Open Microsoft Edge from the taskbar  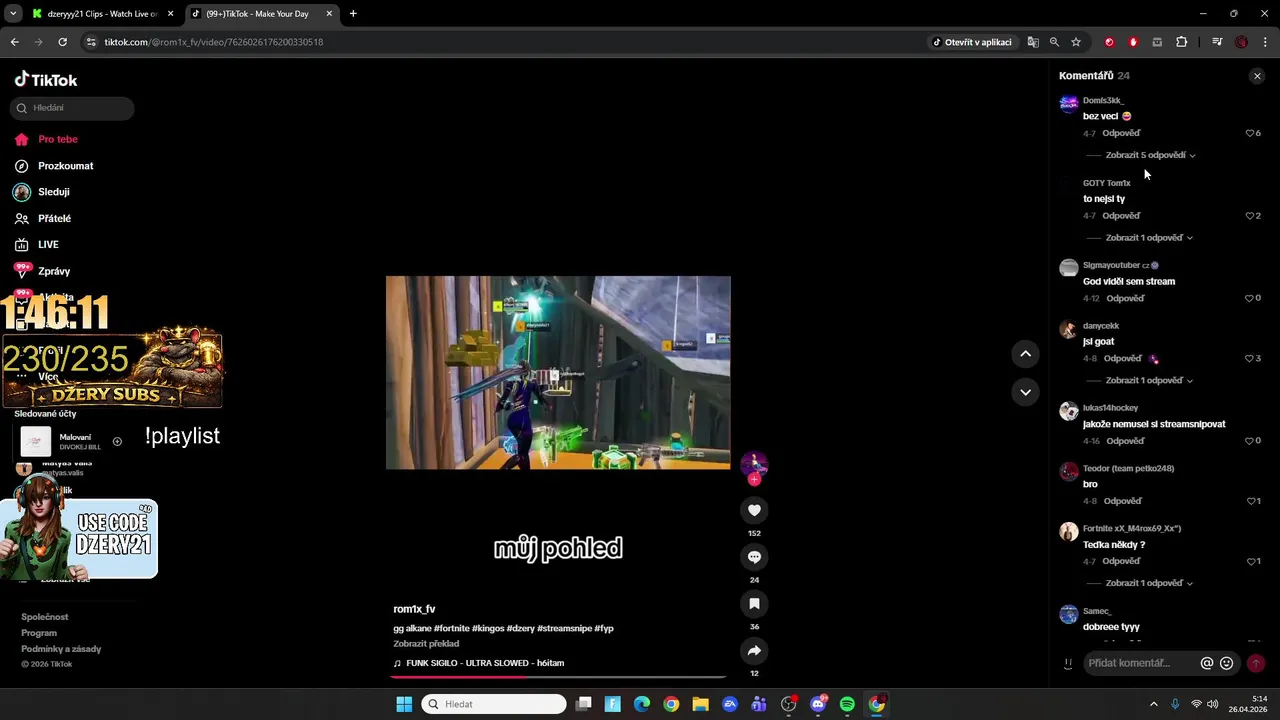tap(642, 704)
